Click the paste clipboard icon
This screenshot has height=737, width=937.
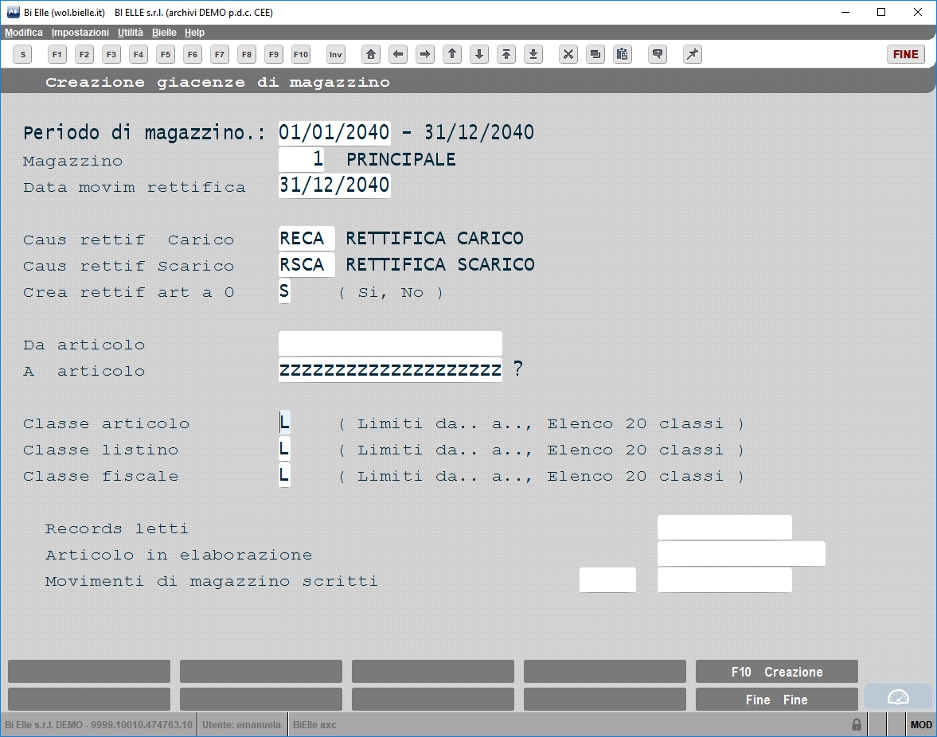(x=622, y=54)
